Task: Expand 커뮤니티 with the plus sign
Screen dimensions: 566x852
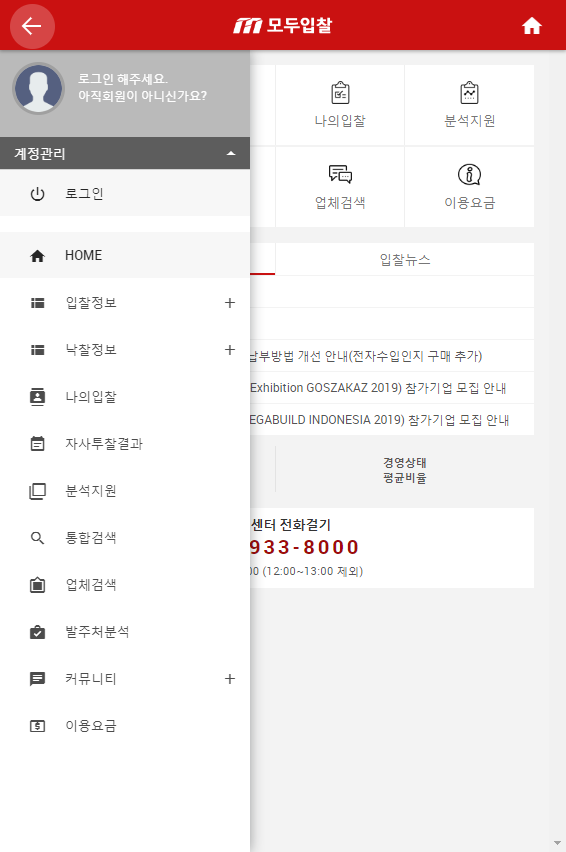Action: coord(230,679)
